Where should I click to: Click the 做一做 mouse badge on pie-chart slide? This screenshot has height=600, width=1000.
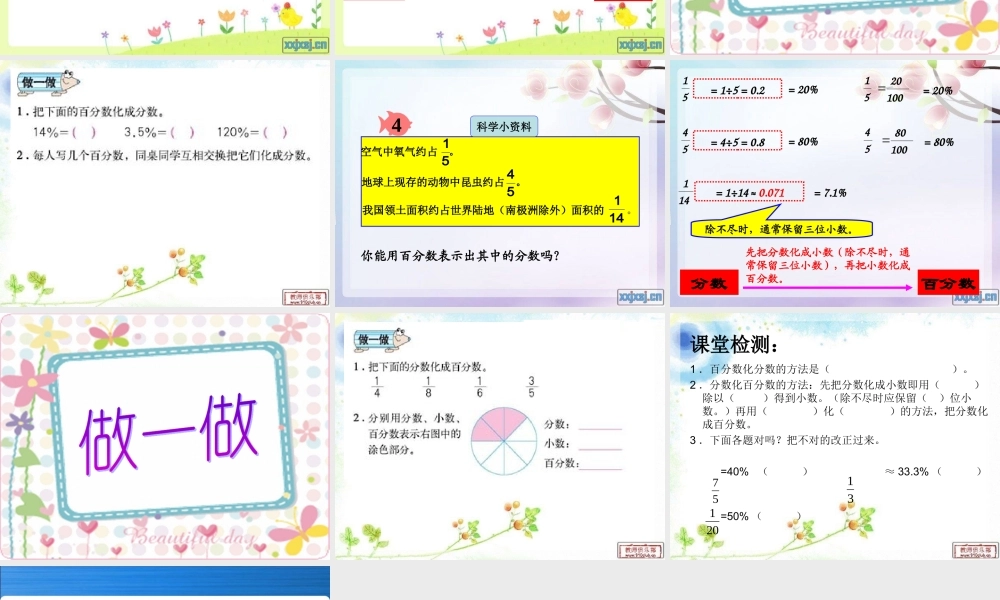383,340
